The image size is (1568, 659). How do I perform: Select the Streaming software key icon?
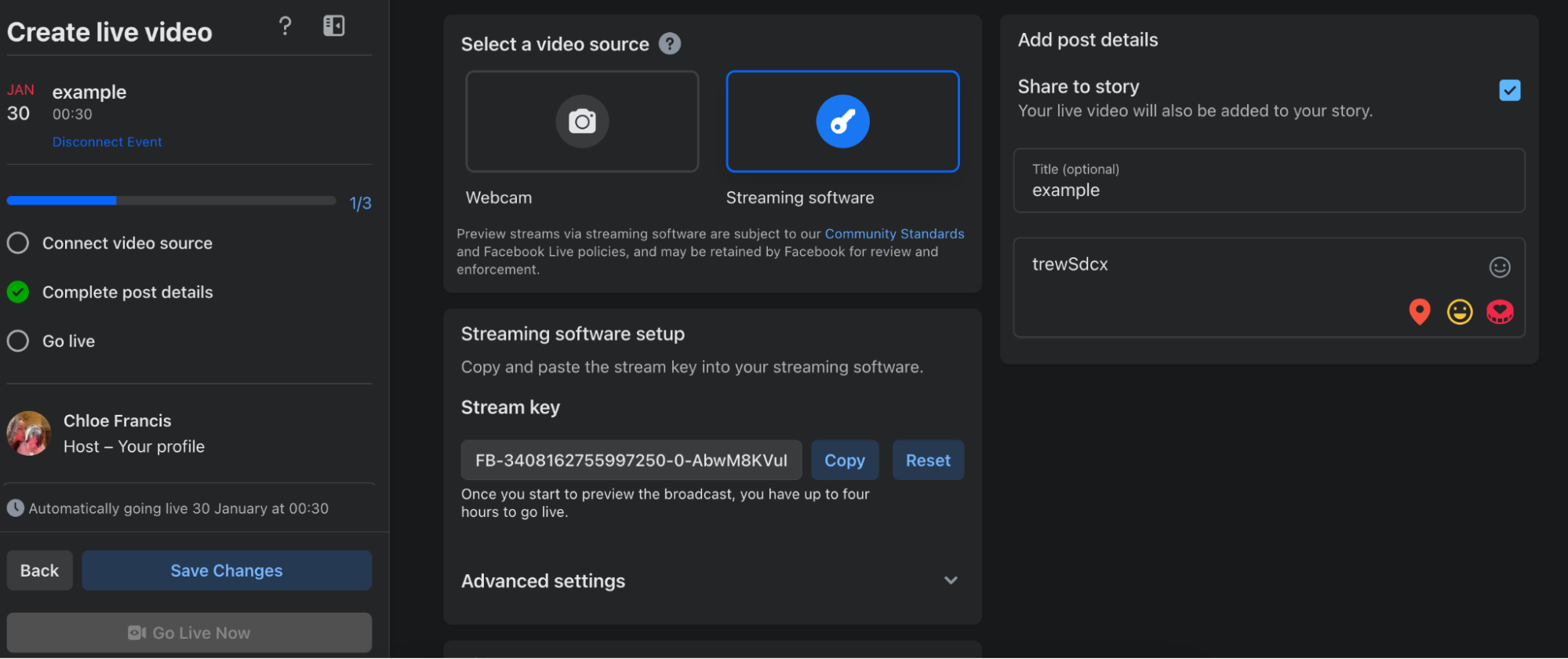842,122
